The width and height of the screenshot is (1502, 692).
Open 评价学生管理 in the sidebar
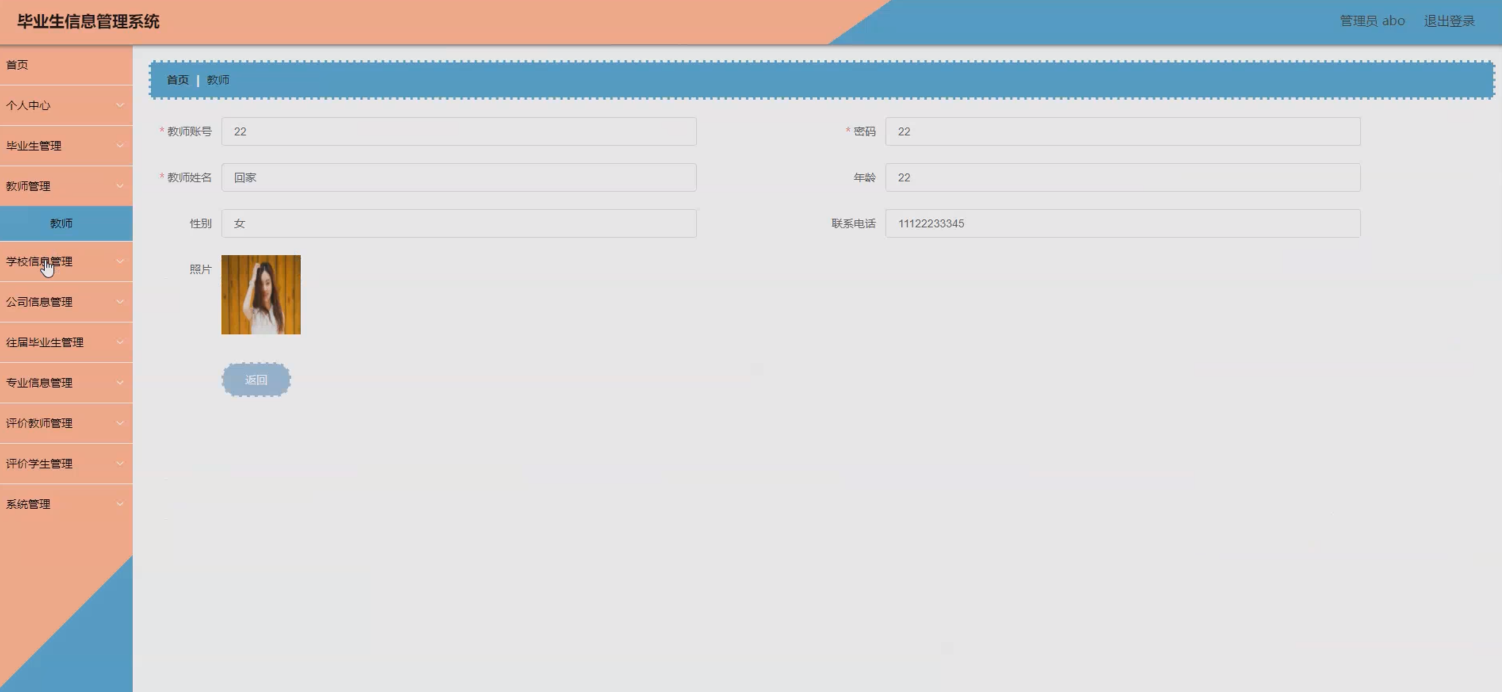[x=66, y=464]
